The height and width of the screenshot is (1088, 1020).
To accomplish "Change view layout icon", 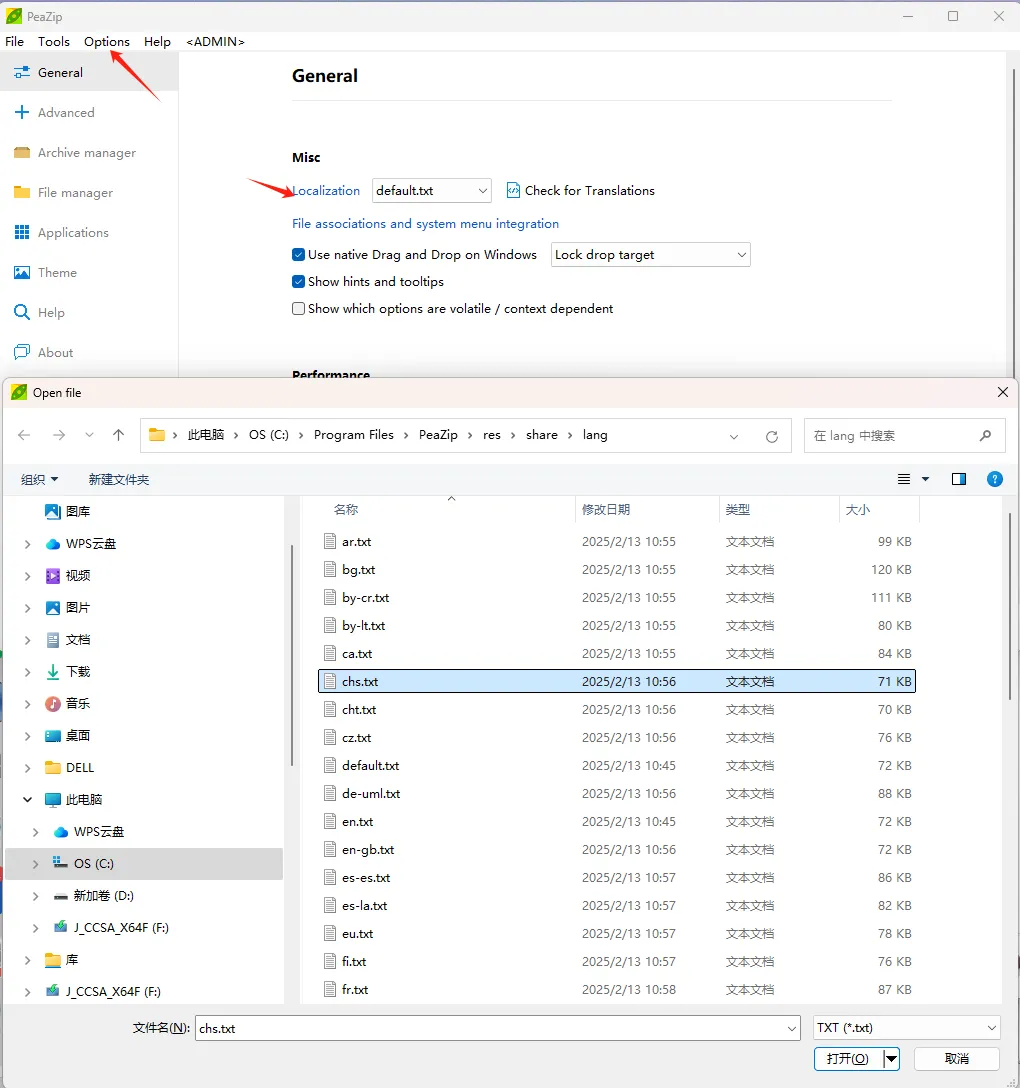I will click(904, 479).
